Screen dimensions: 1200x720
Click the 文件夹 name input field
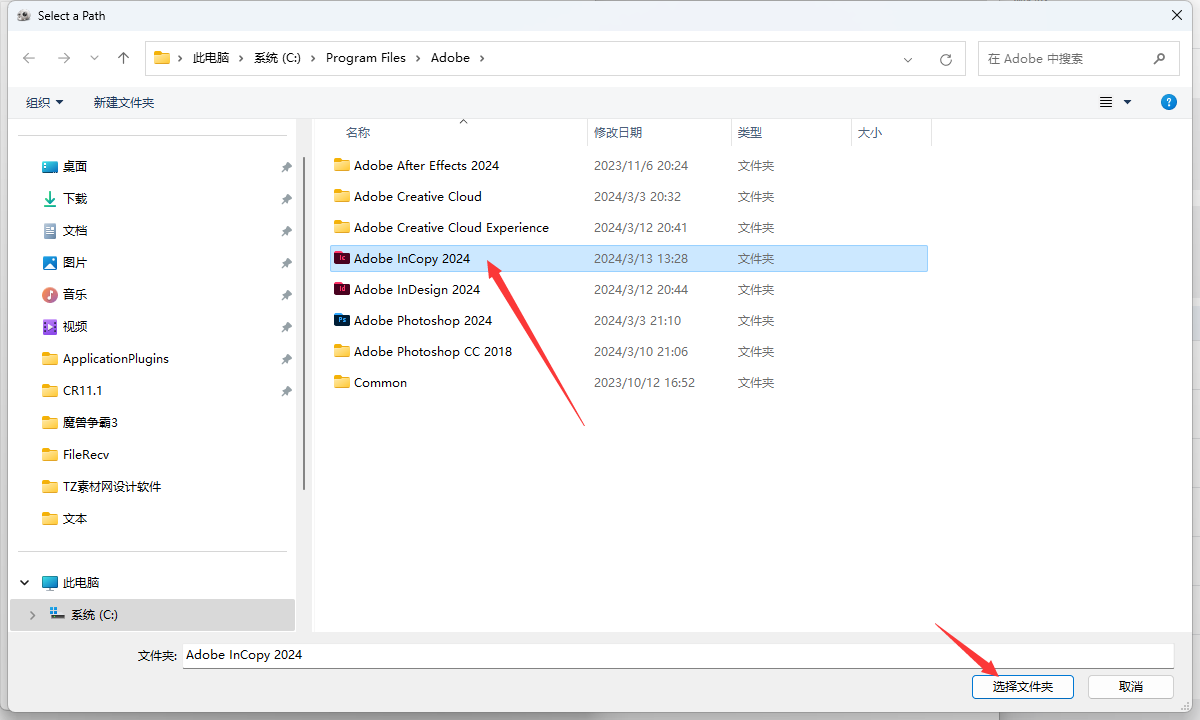[678, 655]
